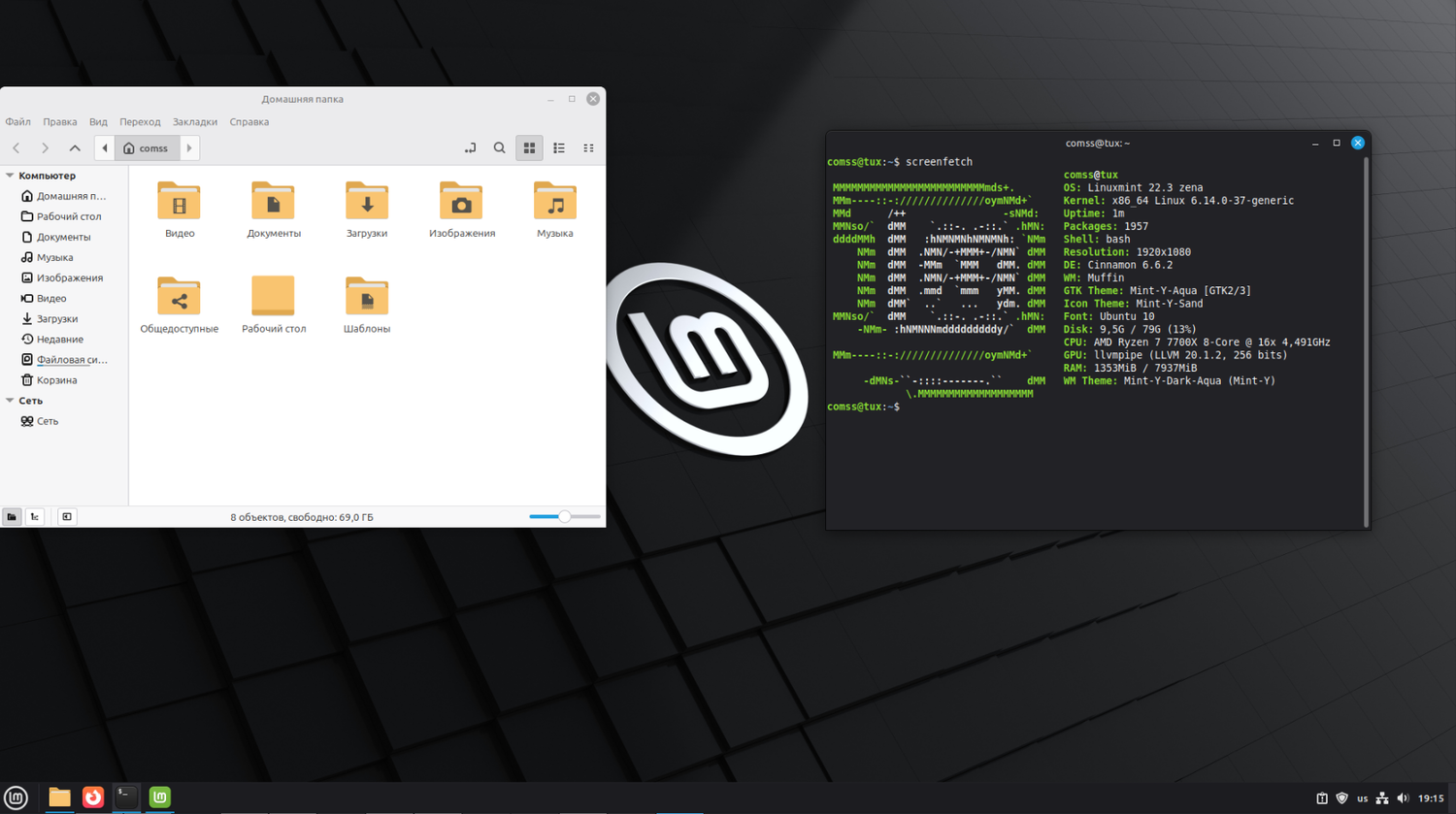Open the Изображения folder with camera icon
1456x814 pixels.
461,202
